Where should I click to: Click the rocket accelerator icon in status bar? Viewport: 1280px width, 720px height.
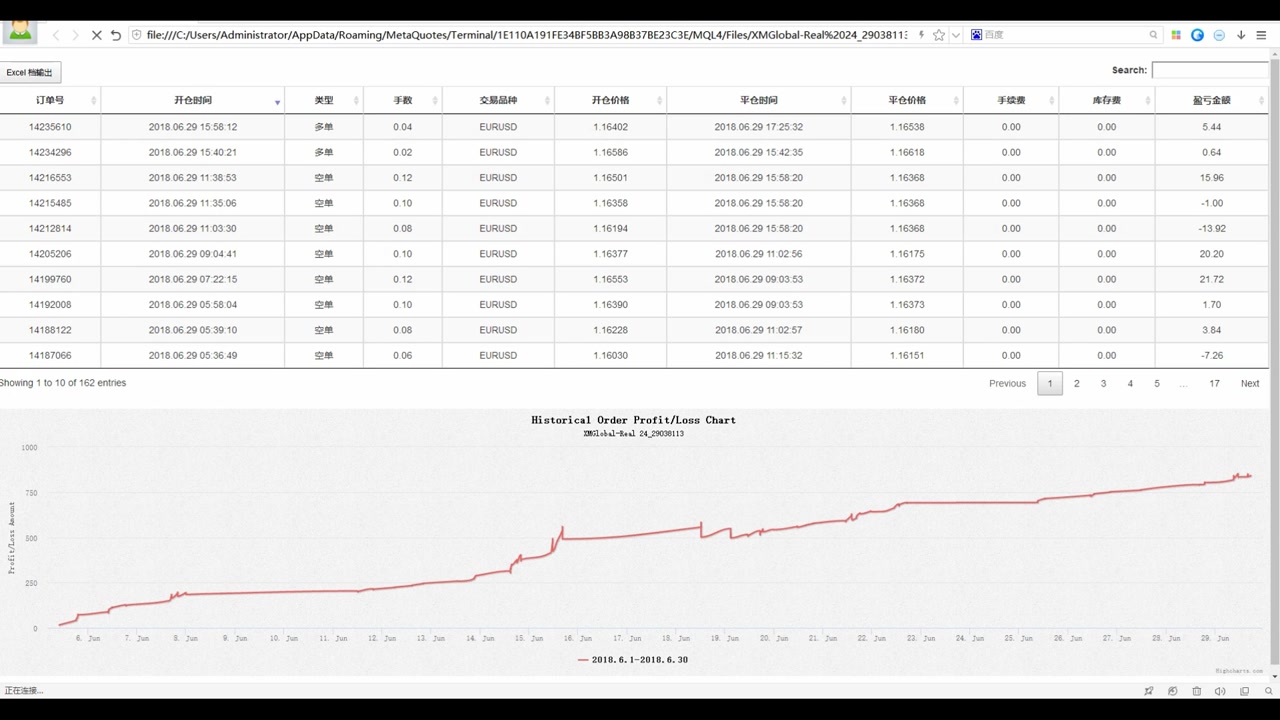pyautogui.click(x=1148, y=691)
